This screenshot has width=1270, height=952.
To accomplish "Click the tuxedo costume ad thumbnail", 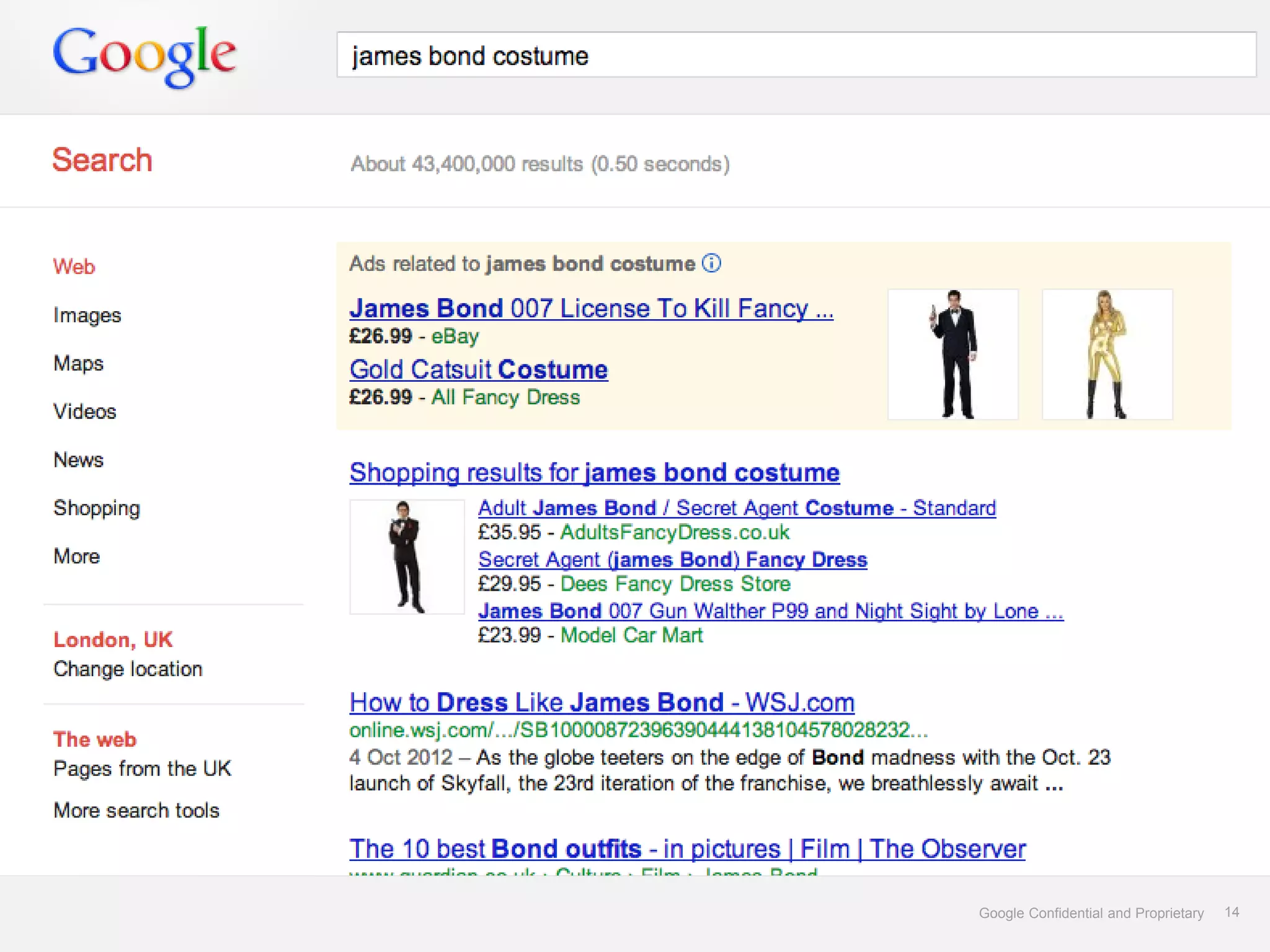I will pos(953,355).
